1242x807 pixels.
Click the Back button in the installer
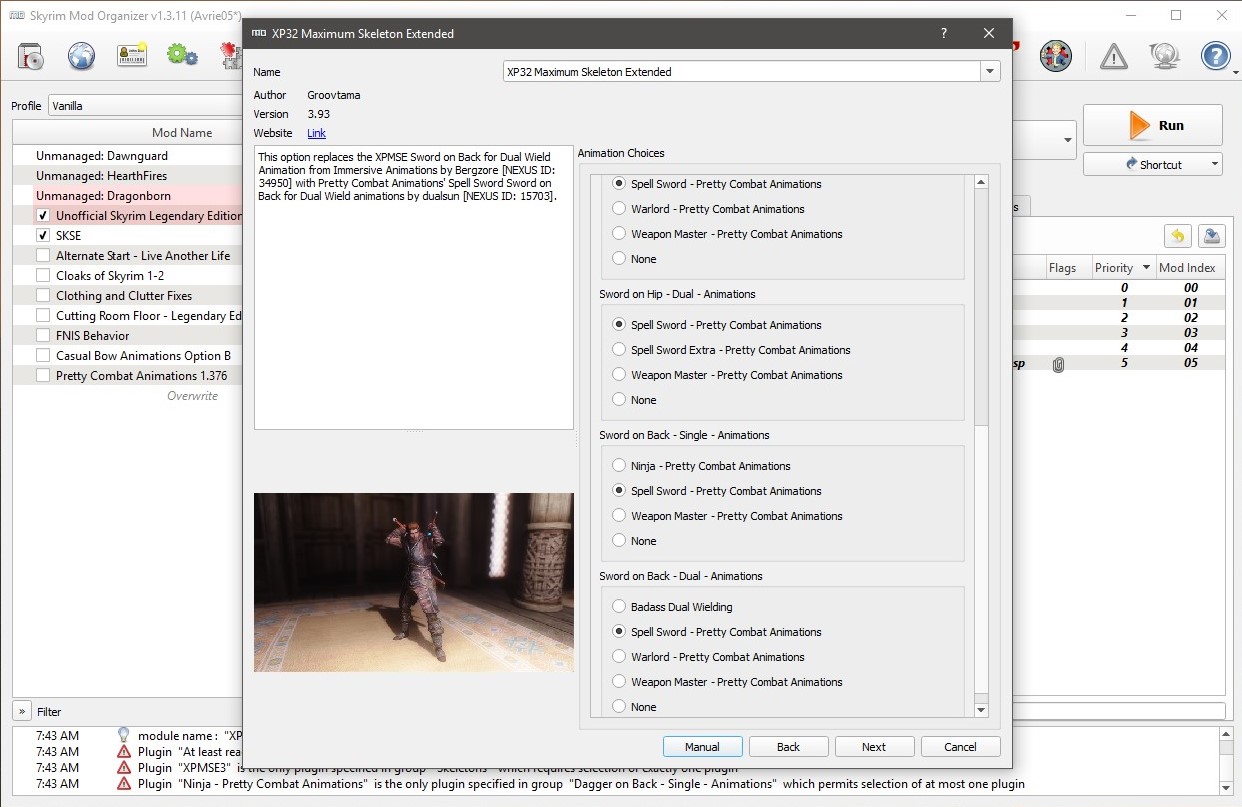click(x=789, y=747)
